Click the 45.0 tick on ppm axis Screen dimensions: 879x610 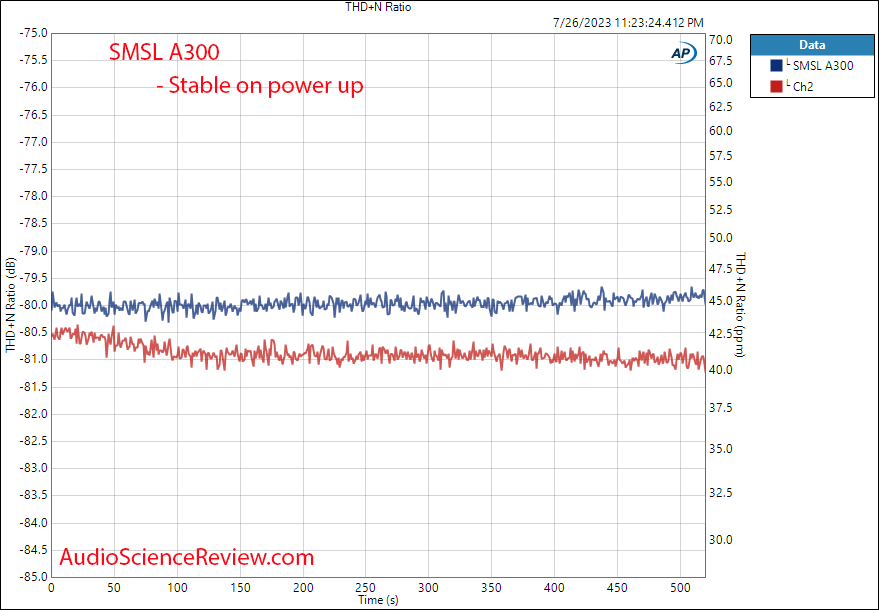click(x=720, y=301)
